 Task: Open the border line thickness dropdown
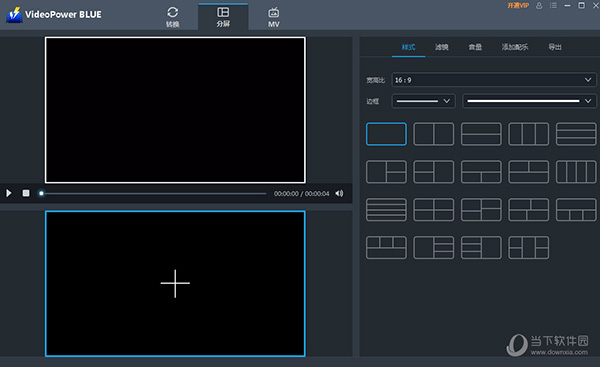424,101
